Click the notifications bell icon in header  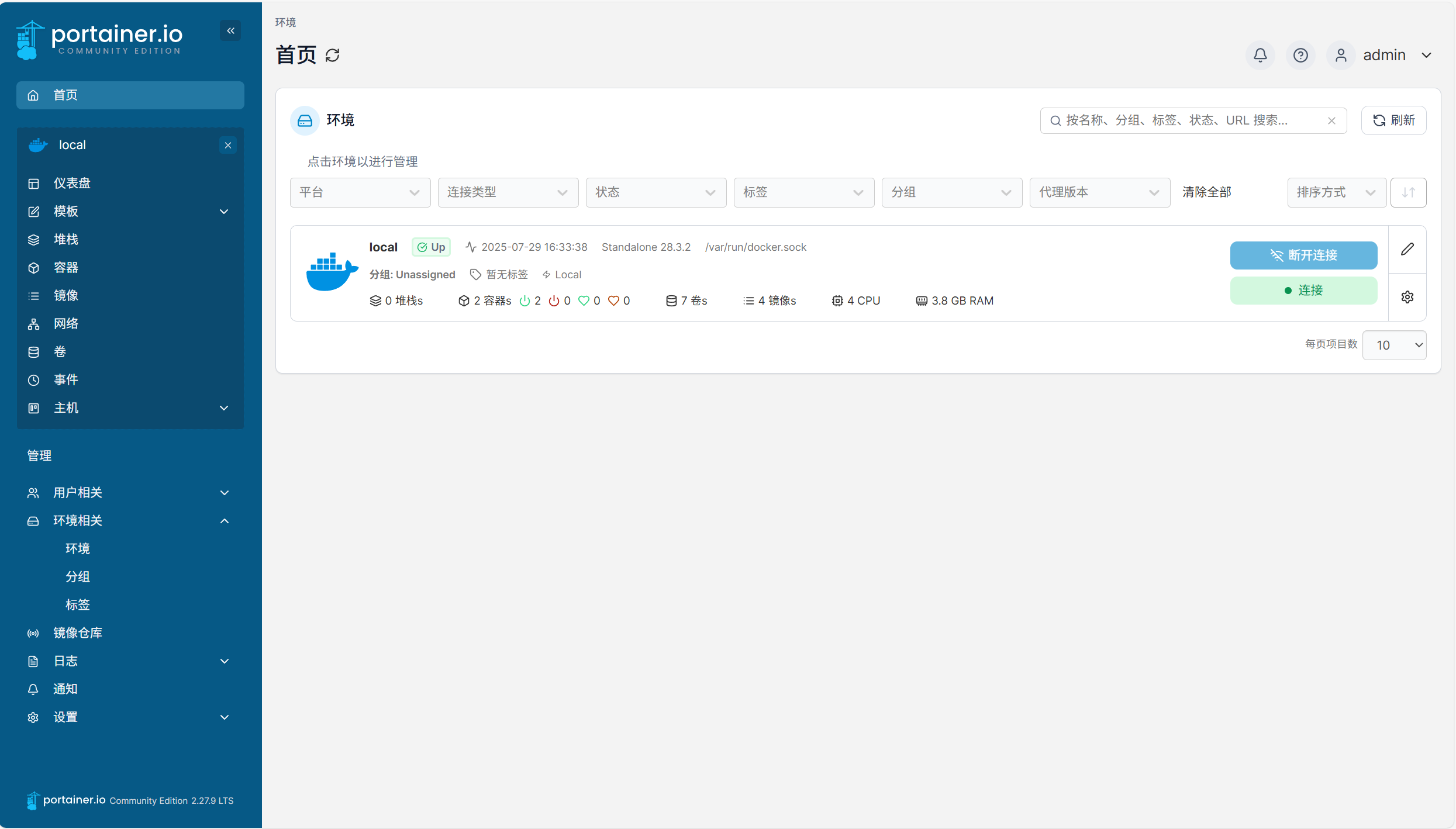coord(1260,55)
